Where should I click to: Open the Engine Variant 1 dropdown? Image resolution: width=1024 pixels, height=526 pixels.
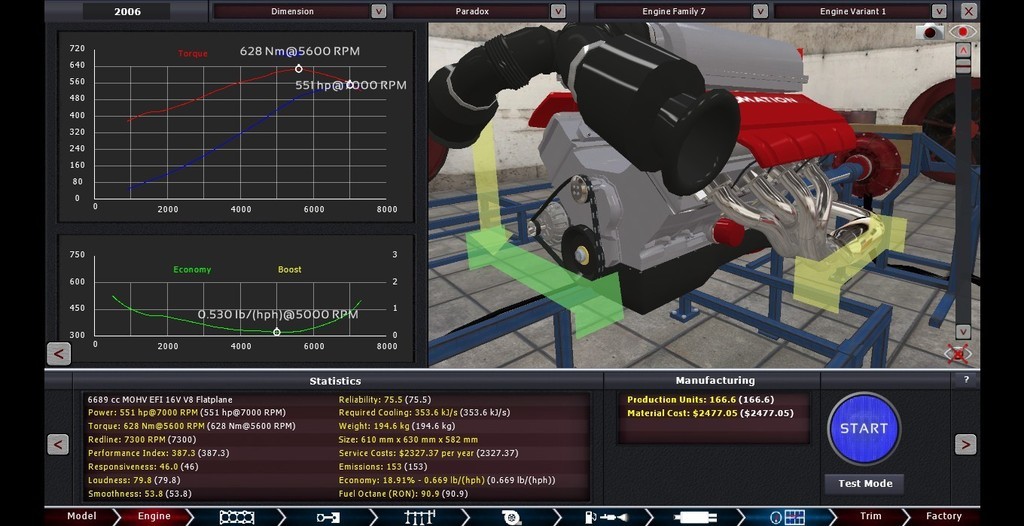940,11
